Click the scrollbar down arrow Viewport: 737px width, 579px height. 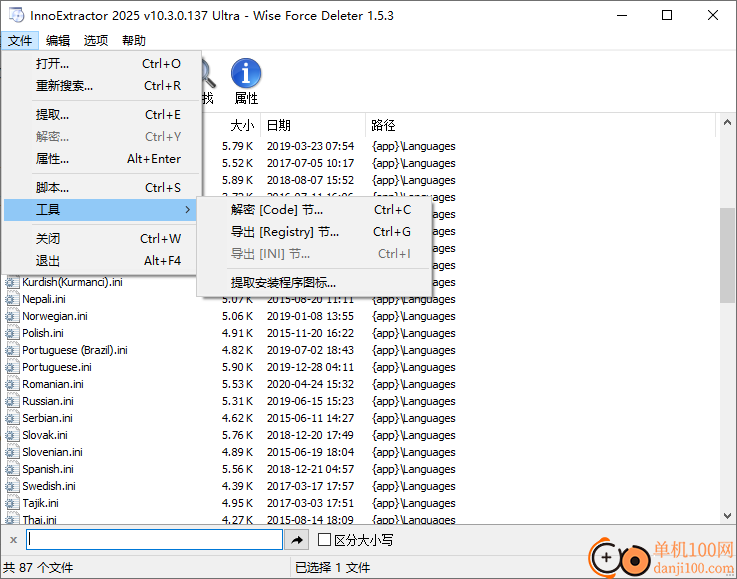pyautogui.click(x=727, y=516)
